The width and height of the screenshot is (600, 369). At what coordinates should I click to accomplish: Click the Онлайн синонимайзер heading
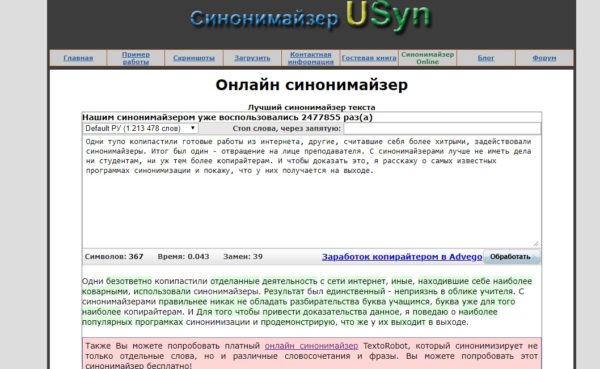click(311, 85)
